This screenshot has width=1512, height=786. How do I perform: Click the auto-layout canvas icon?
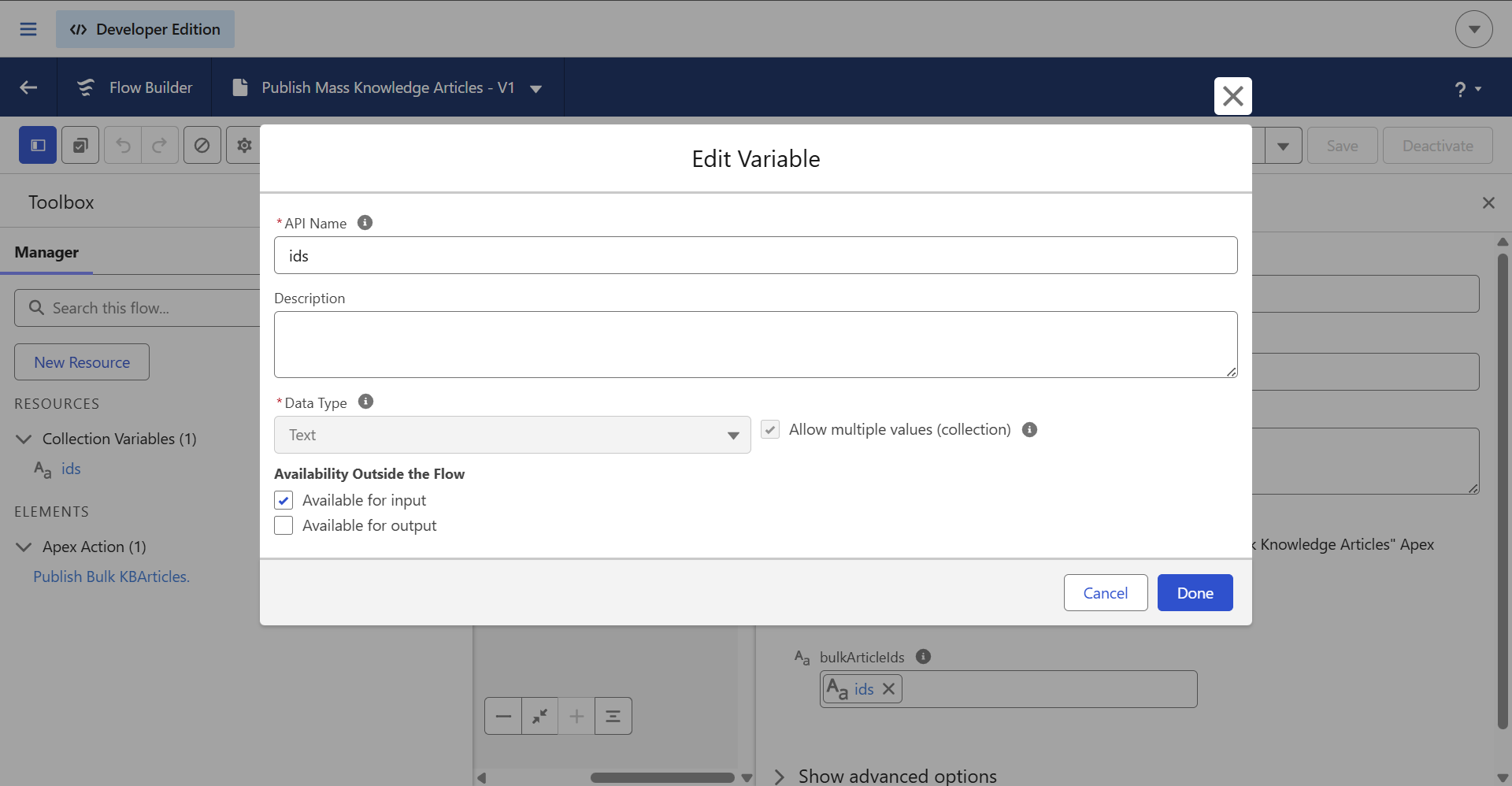click(x=613, y=716)
